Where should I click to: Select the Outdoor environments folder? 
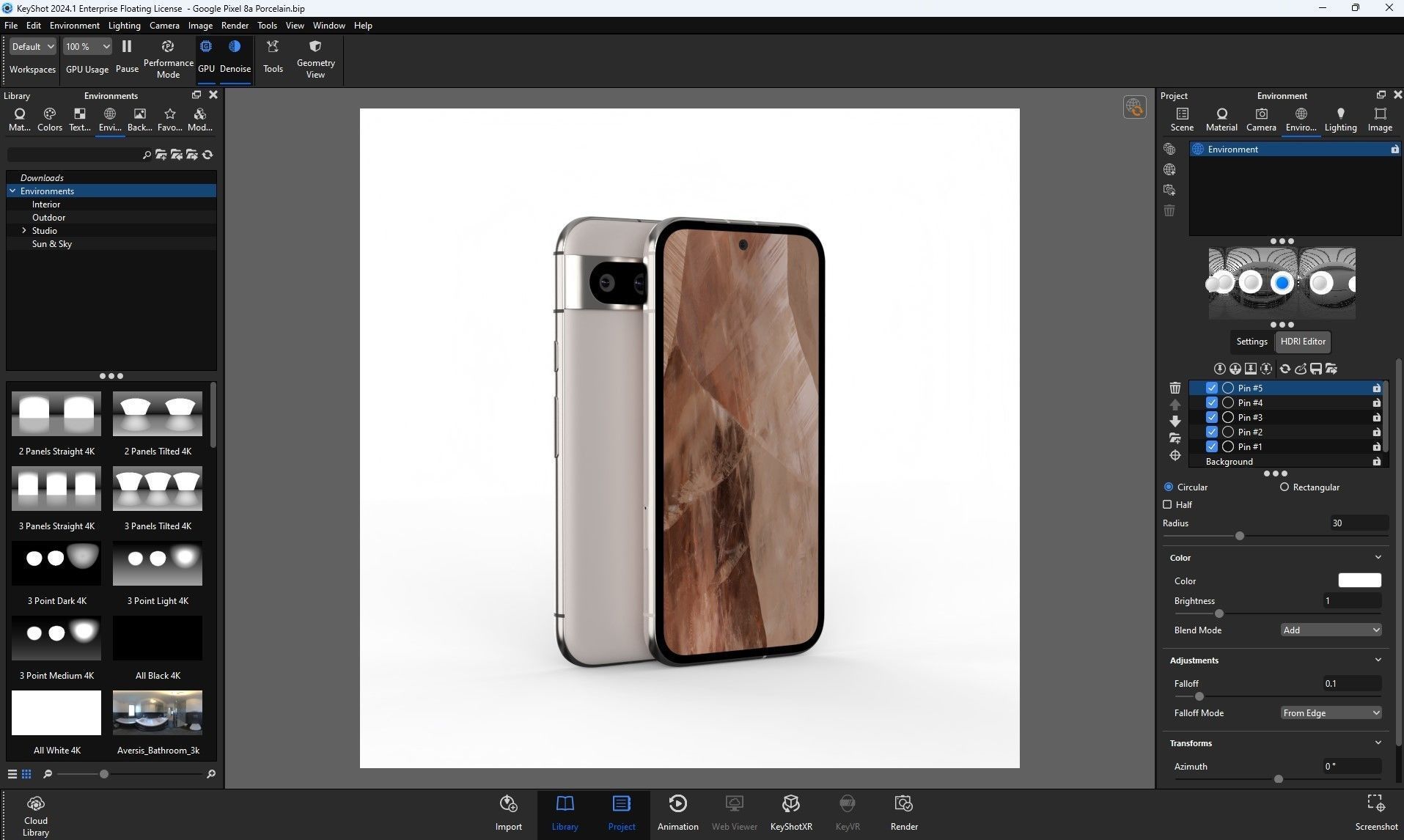click(x=48, y=217)
